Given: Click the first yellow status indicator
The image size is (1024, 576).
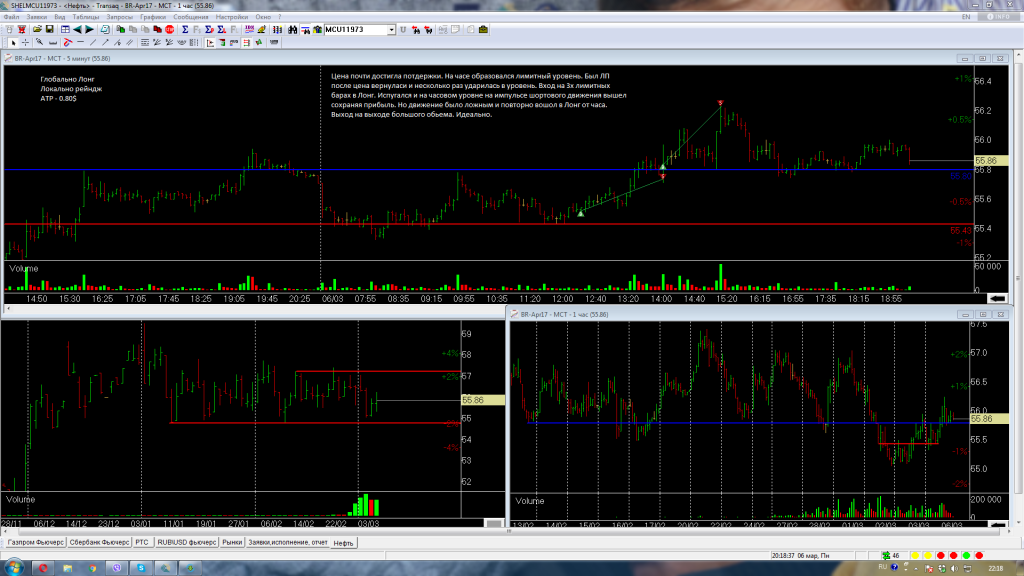Looking at the screenshot, I should pyautogui.click(x=915, y=555).
